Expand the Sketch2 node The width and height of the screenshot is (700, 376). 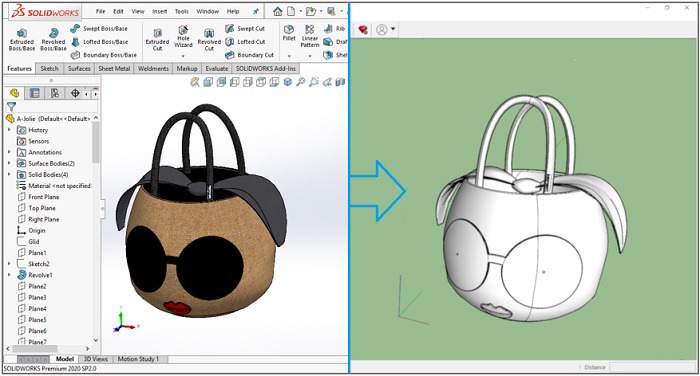pos(9,263)
